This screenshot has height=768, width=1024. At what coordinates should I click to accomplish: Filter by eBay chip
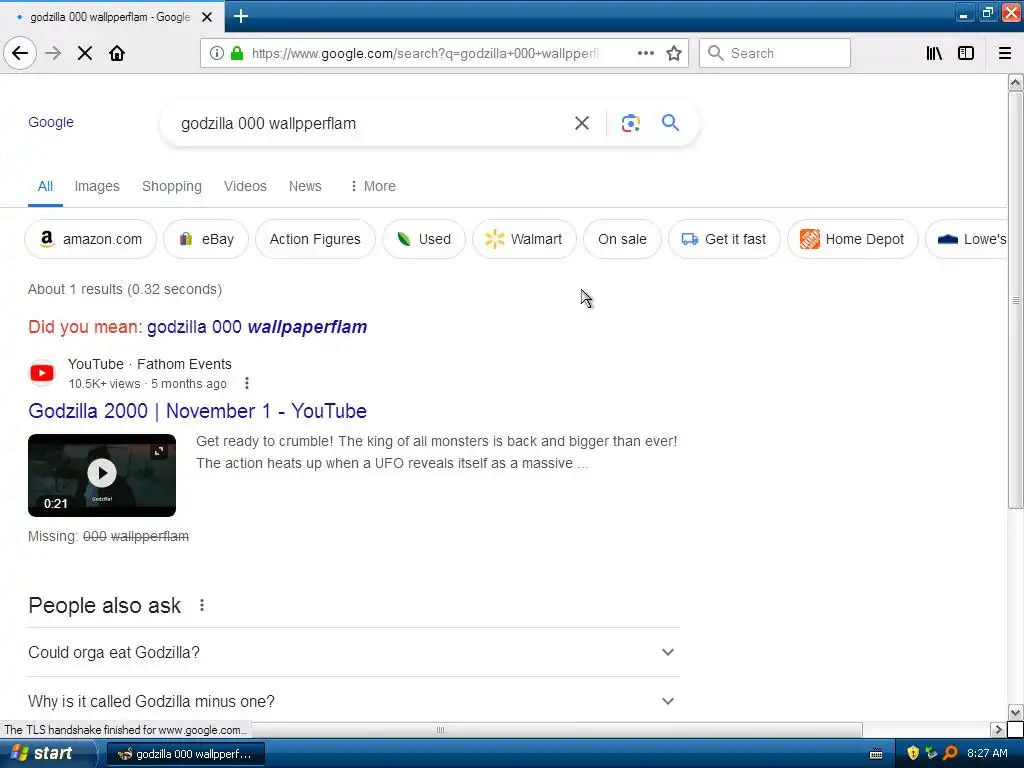(x=206, y=239)
